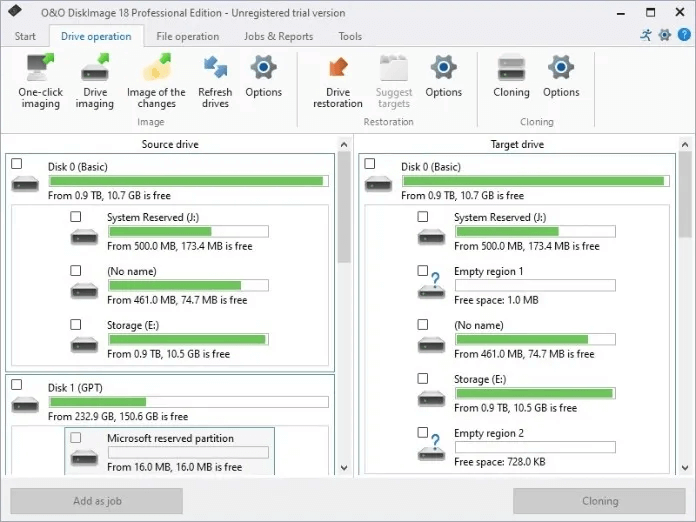Switch to Start tab
The image size is (696, 522).
pyautogui.click(x=25, y=36)
